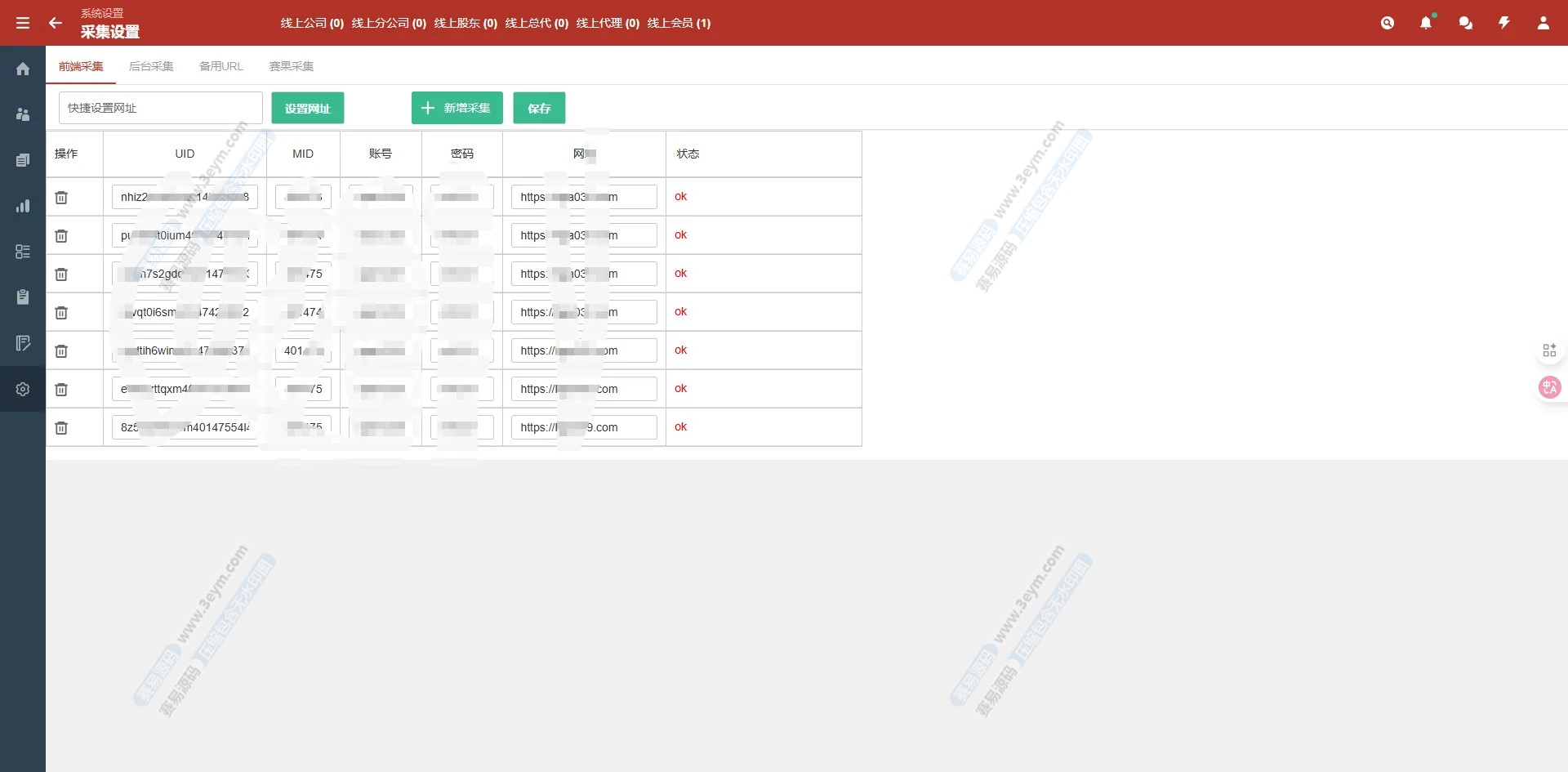Delete the last collection row

pos(61,427)
